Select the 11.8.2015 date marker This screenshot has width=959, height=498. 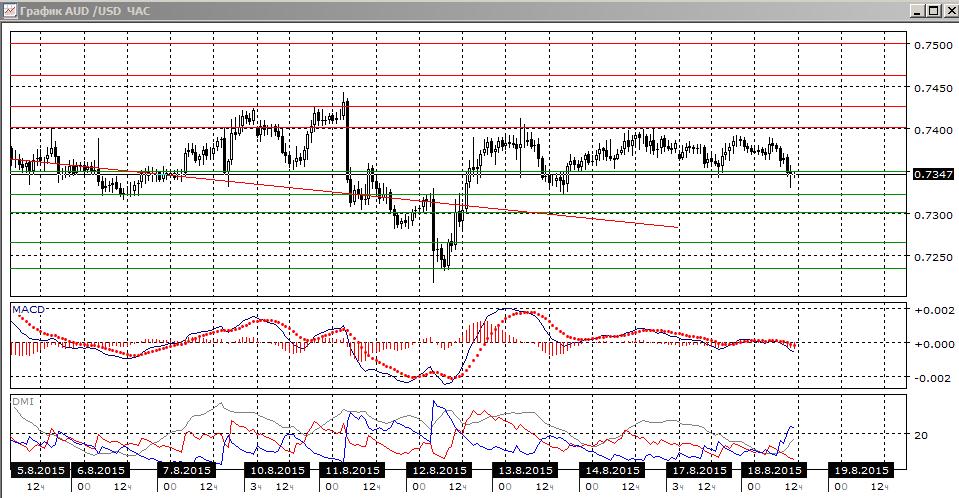pos(352,470)
